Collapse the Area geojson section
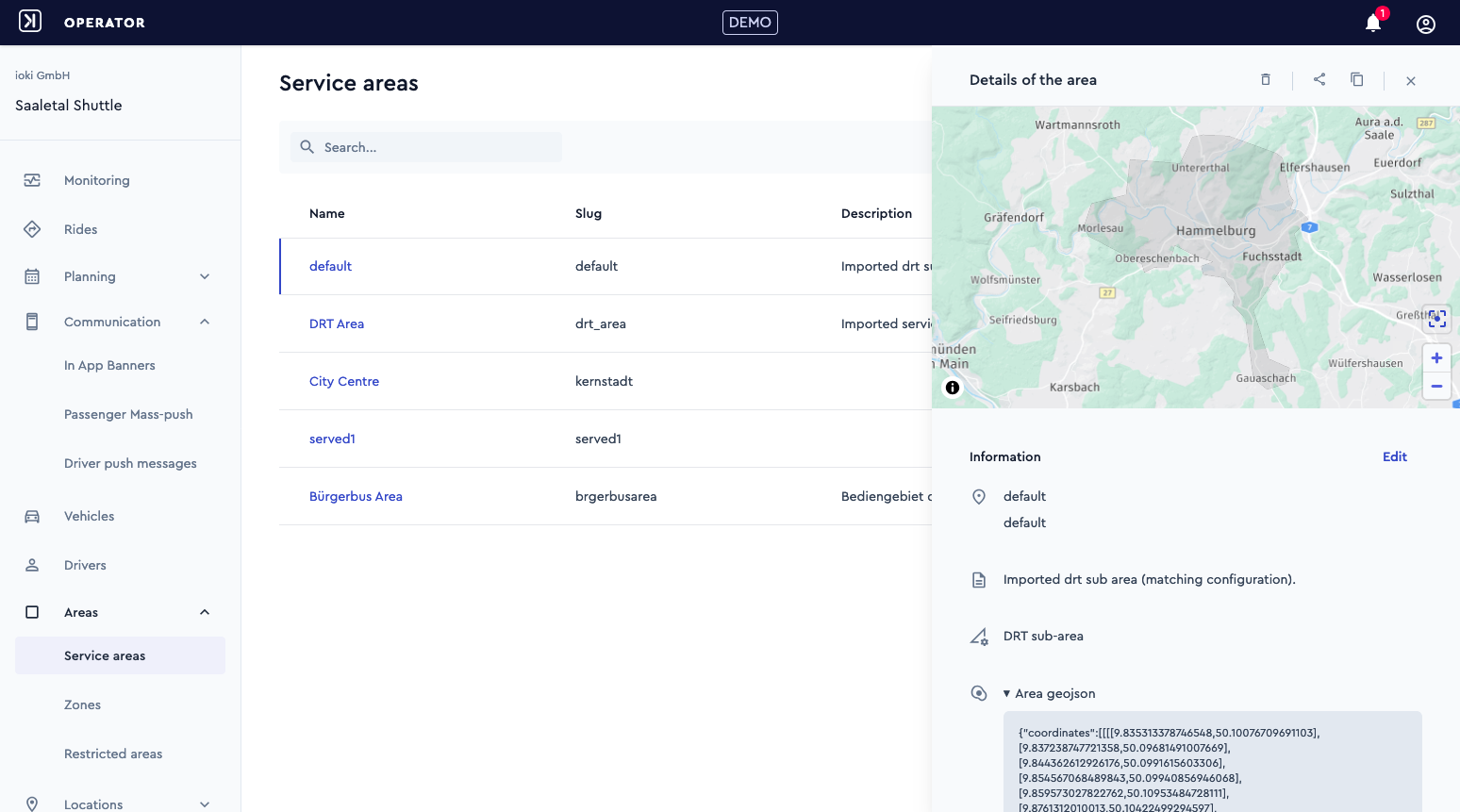Screen dimensions: 1460x812 point(1050,693)
